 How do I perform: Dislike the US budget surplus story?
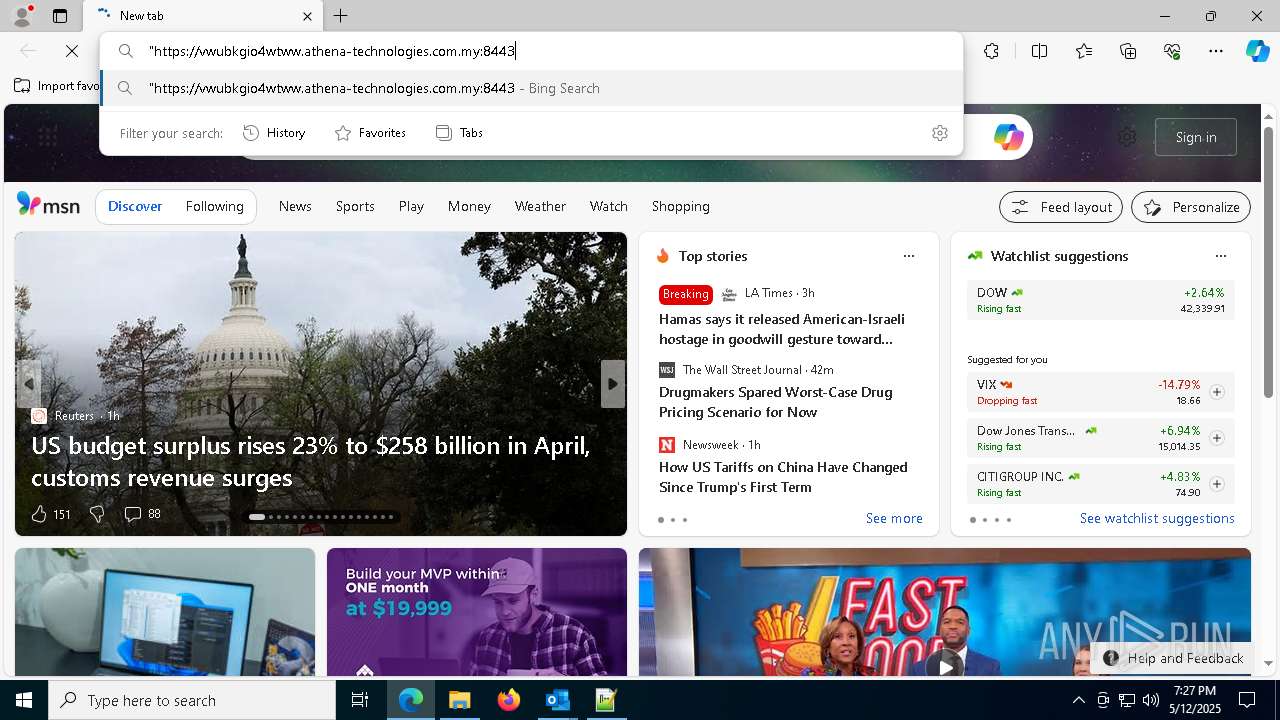pos(97,514)
